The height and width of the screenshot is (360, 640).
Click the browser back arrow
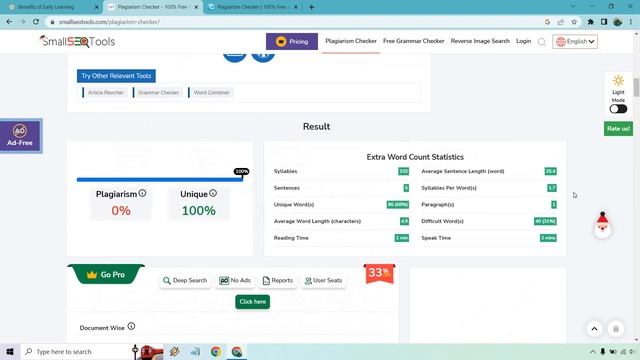click(9, 22)
